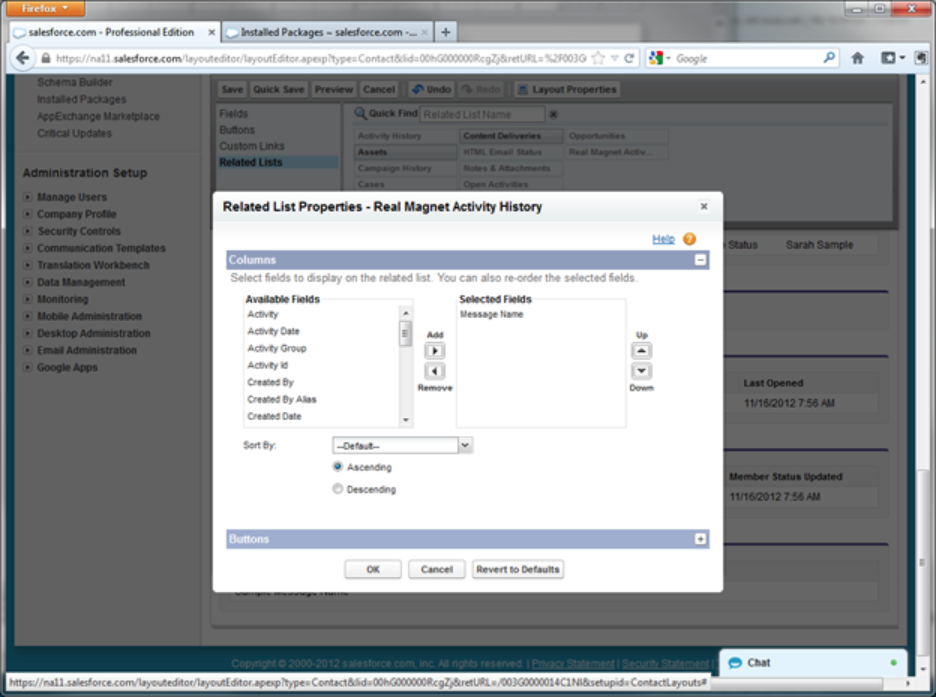The height and width of the screenshot is (697, 936).
Task: Collapse the Columns section
Action: 700,260
